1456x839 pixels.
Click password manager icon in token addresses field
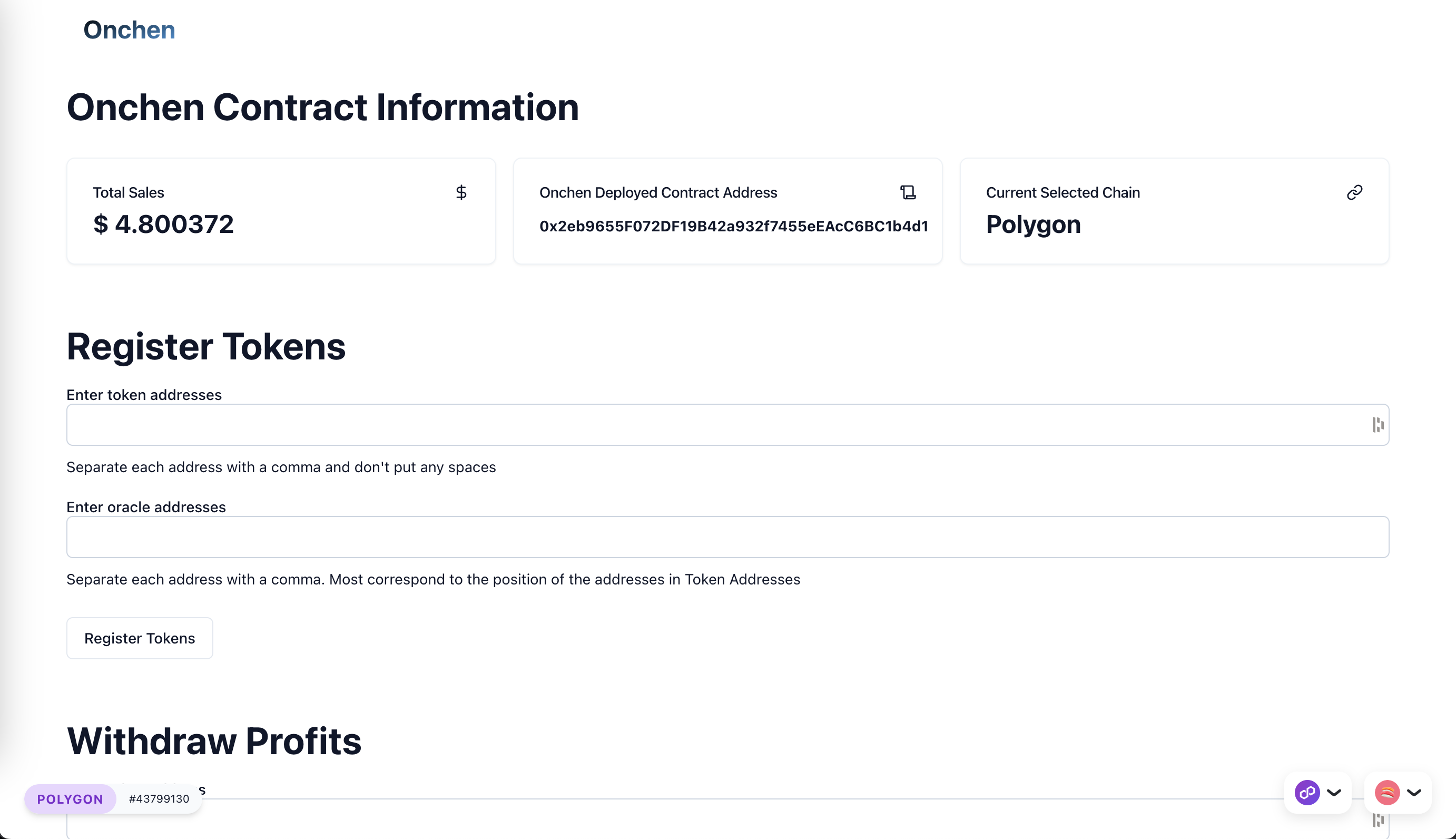pyautogui.click(x=1377, y=425)
